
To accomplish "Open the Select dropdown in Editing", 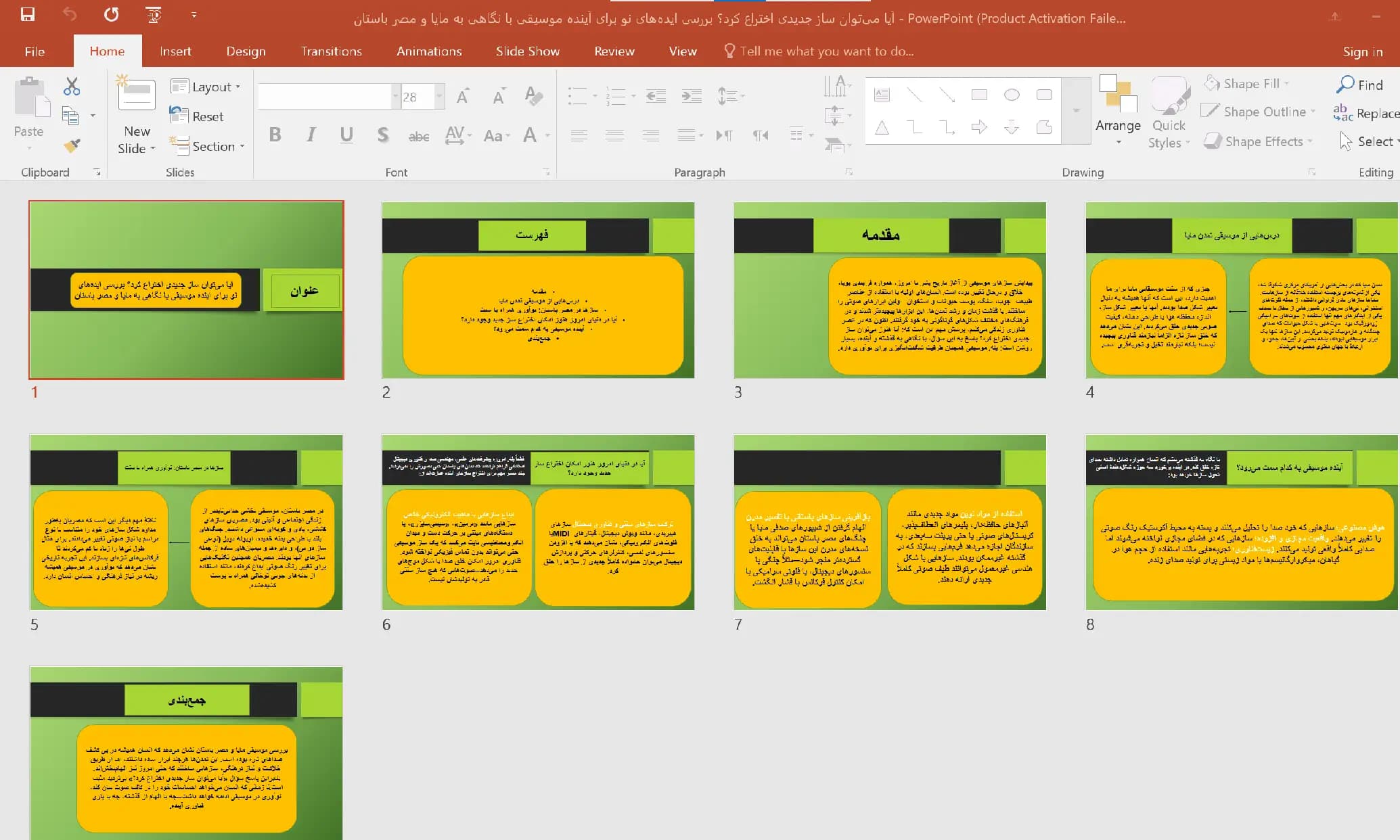I will pyautogui.click(x=1370, y=141).
